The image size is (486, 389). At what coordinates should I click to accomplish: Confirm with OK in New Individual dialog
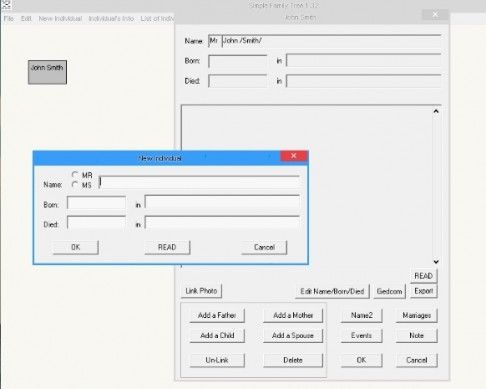tap(76, 247)
